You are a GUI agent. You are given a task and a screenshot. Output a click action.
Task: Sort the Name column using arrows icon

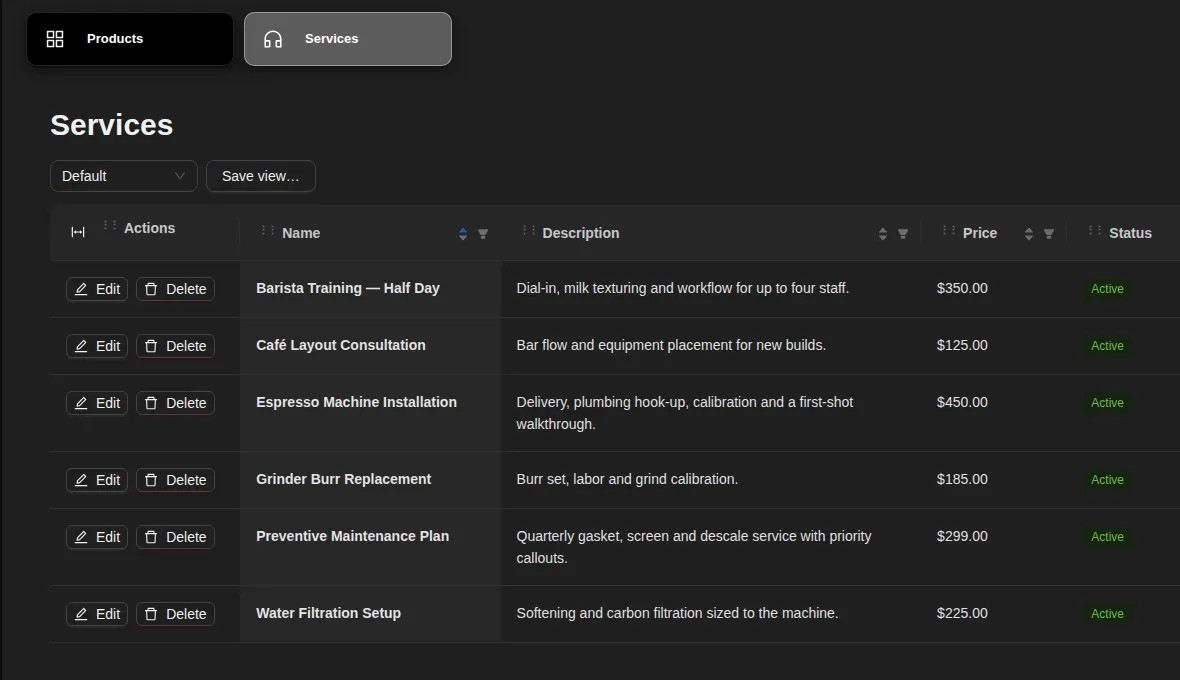[x=463, y=234]
